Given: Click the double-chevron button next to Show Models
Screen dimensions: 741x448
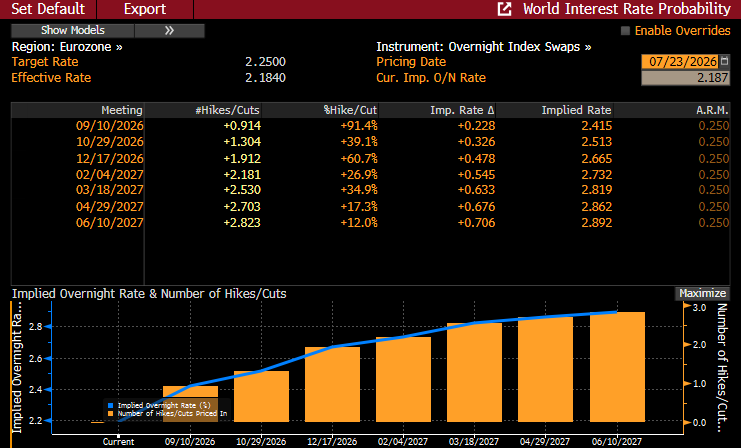Looking at the screenshot, I should (170, 30).
